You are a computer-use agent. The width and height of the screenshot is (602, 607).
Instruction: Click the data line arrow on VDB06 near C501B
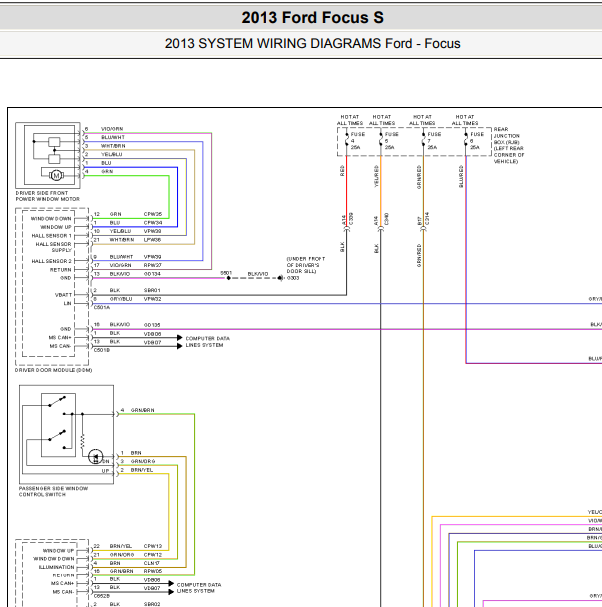pos(179,338)
